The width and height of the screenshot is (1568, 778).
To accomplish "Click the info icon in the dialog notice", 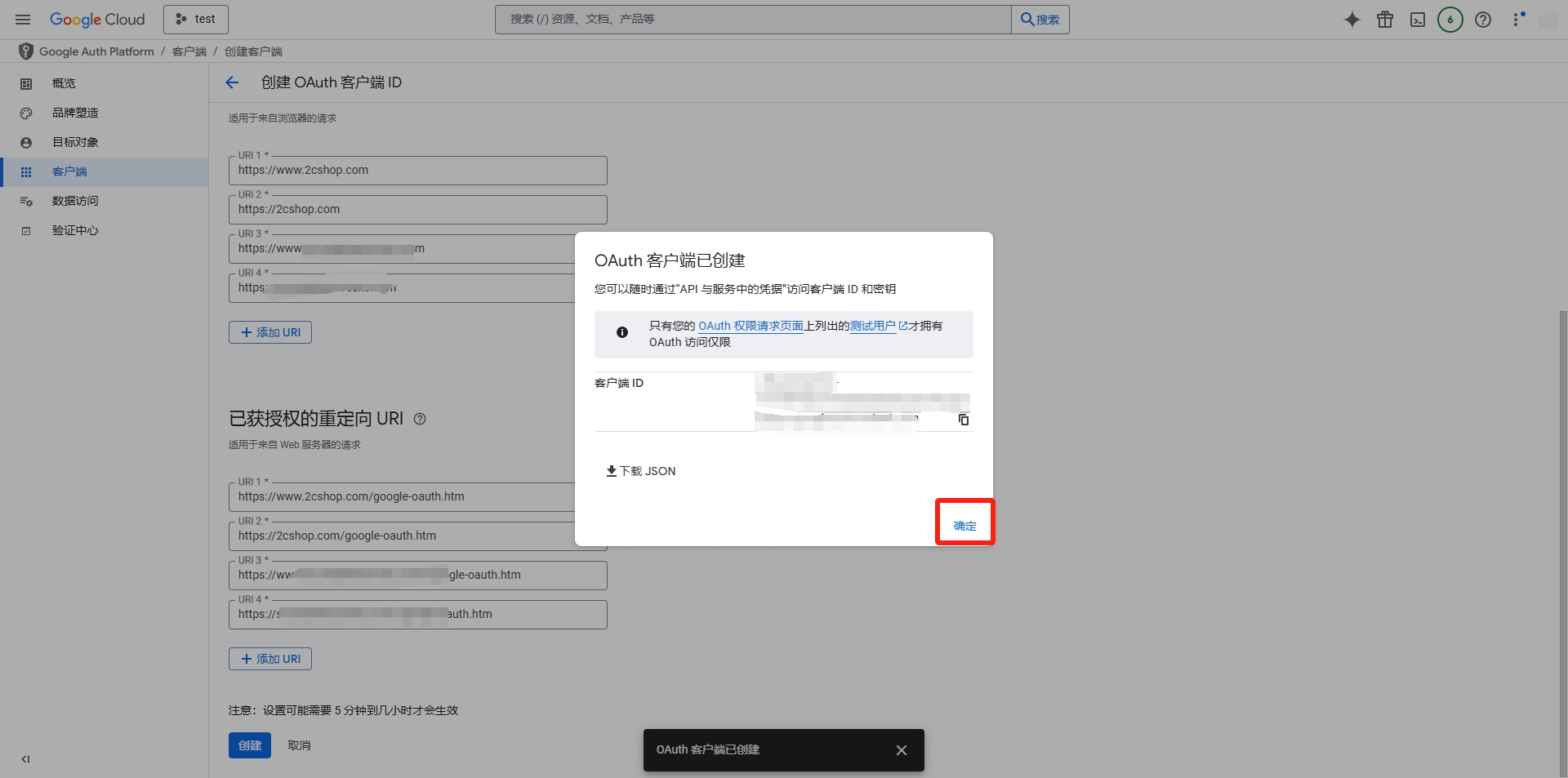I will (622, 332).
